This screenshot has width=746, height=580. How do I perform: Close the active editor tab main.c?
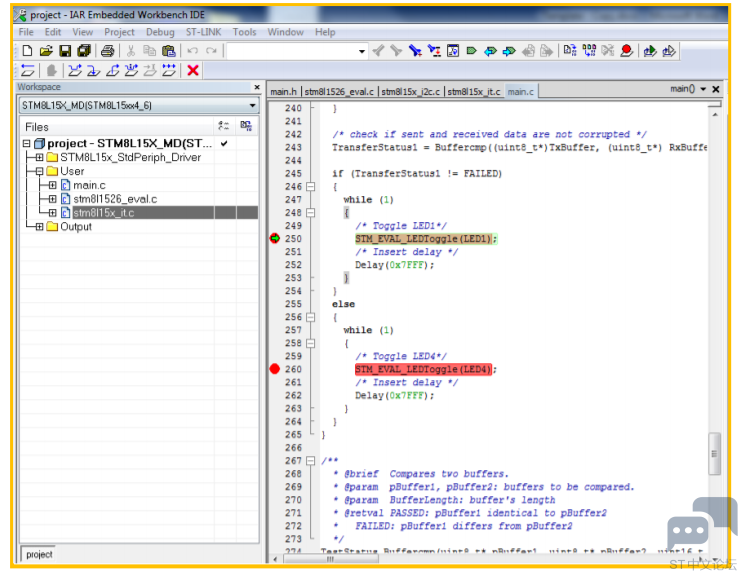716,89
